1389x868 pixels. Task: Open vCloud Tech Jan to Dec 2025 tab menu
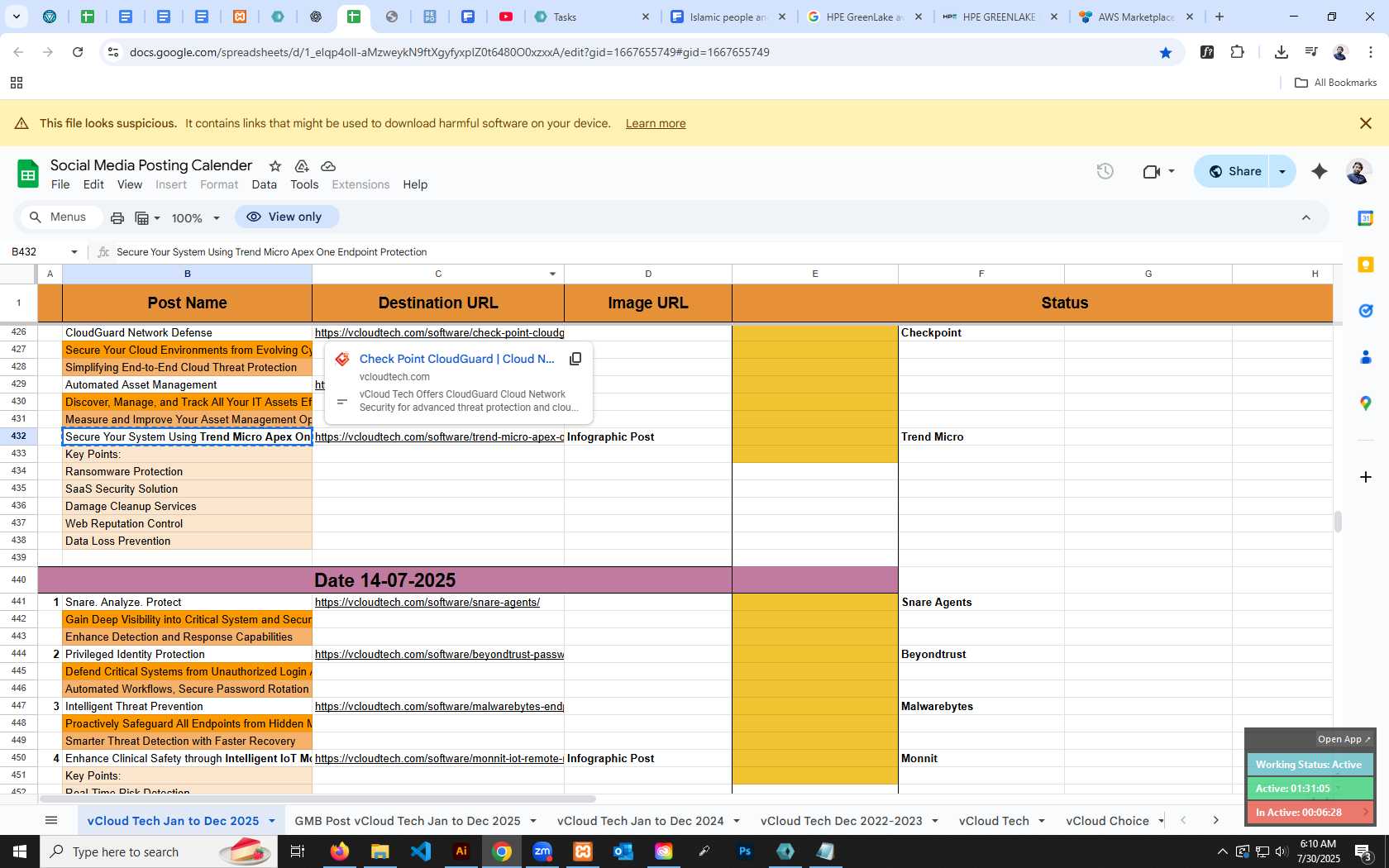tap(271, 821)
